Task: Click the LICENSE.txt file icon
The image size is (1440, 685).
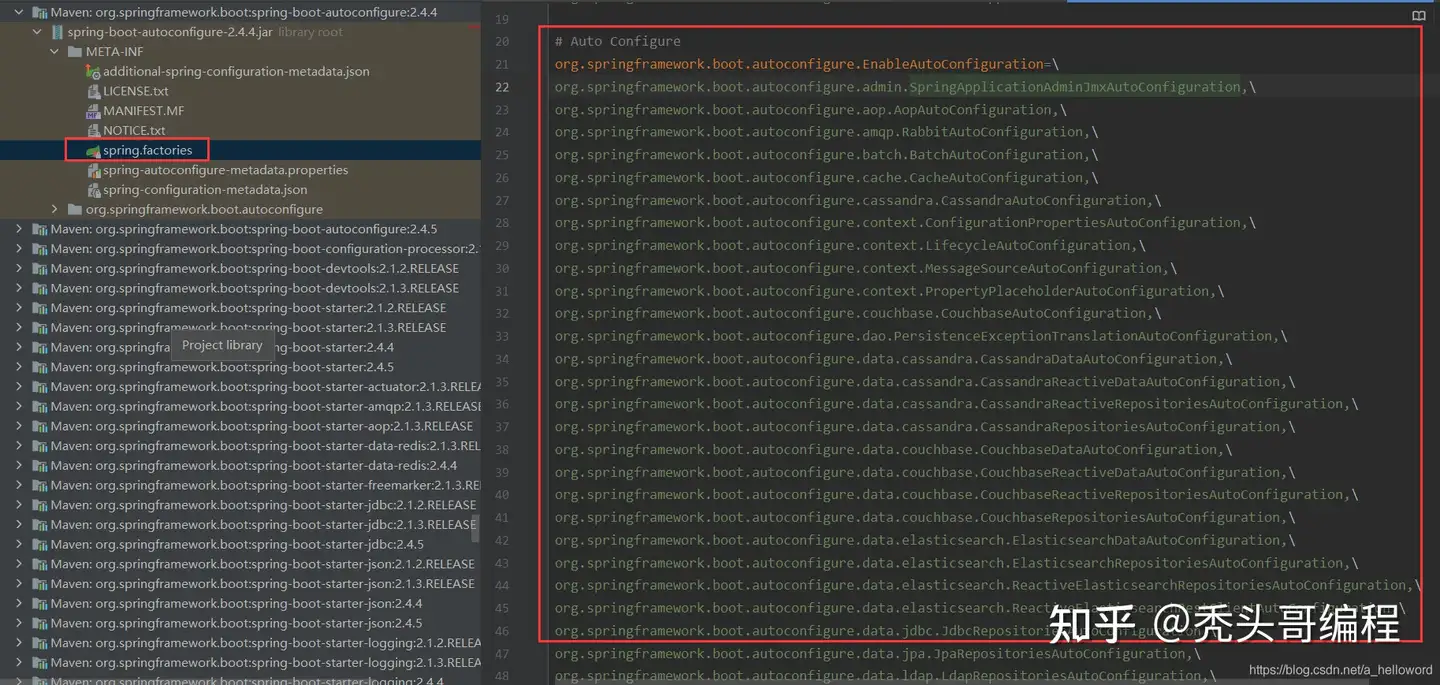Action: tap(93, 91)
